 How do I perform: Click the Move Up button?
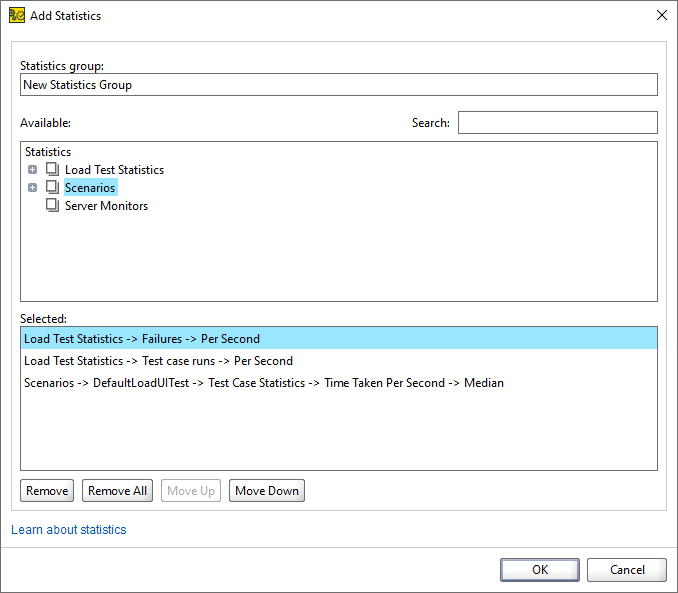[191, 490]
